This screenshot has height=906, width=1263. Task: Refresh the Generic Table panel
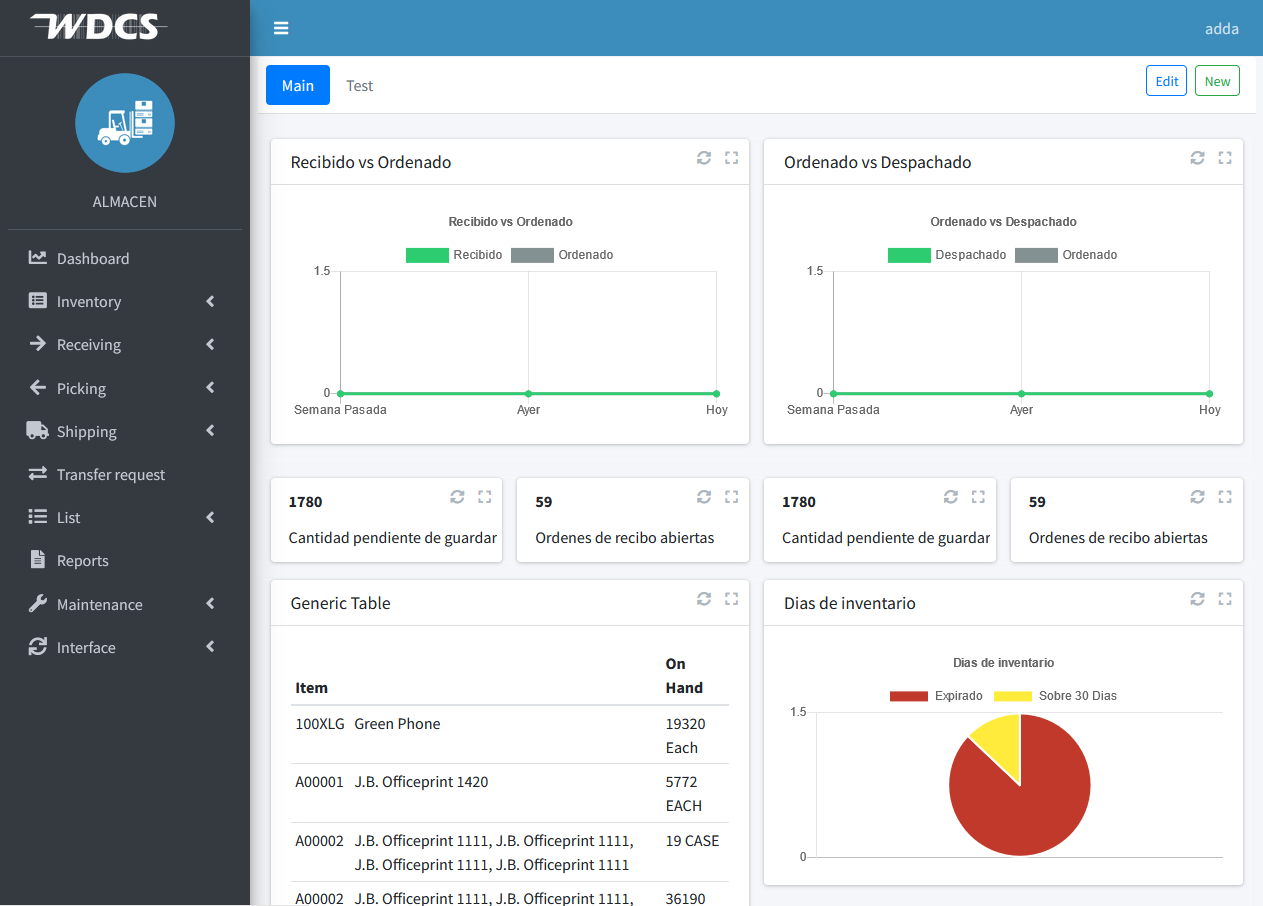pos(704,599)
